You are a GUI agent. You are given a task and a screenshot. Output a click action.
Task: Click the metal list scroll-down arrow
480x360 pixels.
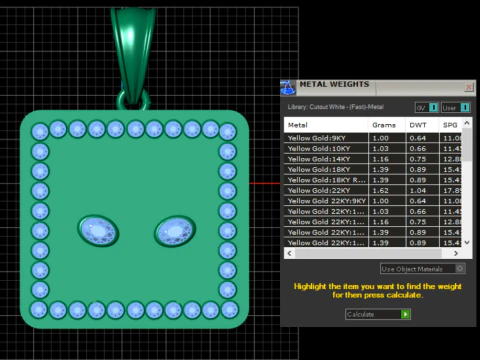(x=467, y=243)
